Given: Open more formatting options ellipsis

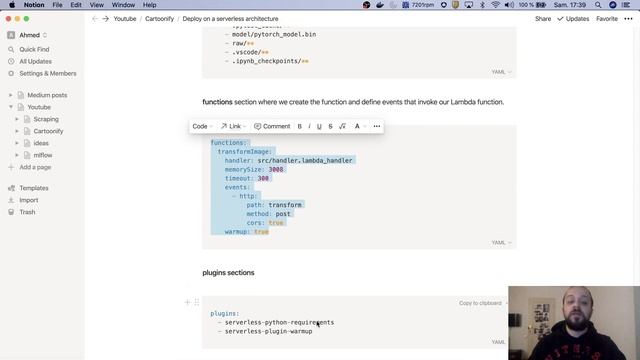Looking at the screenshot, I should [x=377, y=127].
